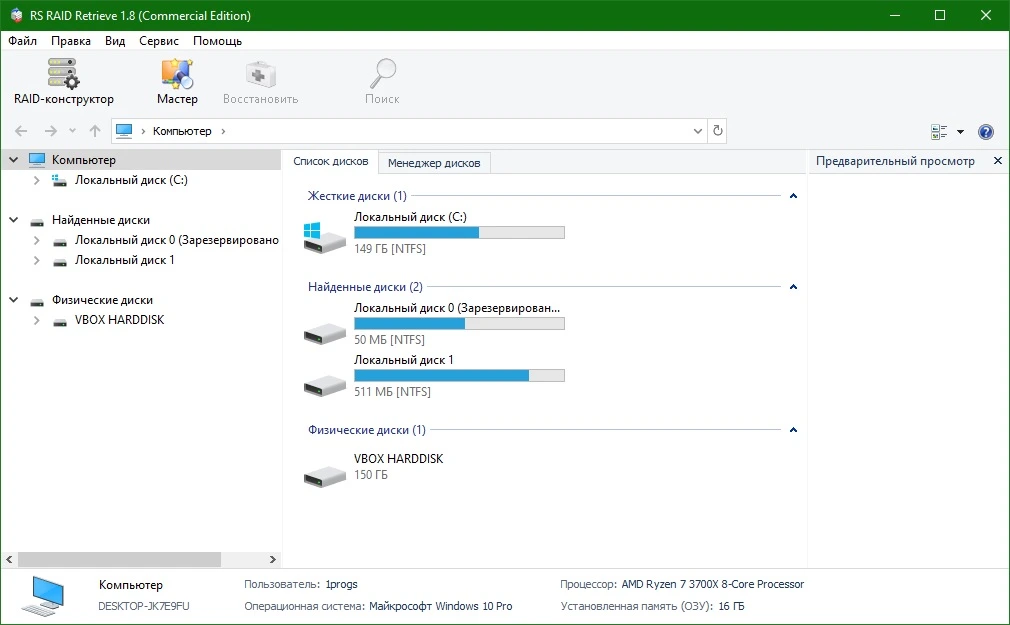The height and width of the screenshot is (625, 1010).
Task: Select VBOX HARDDISK drive icon in list
Action: pos(325,476)
